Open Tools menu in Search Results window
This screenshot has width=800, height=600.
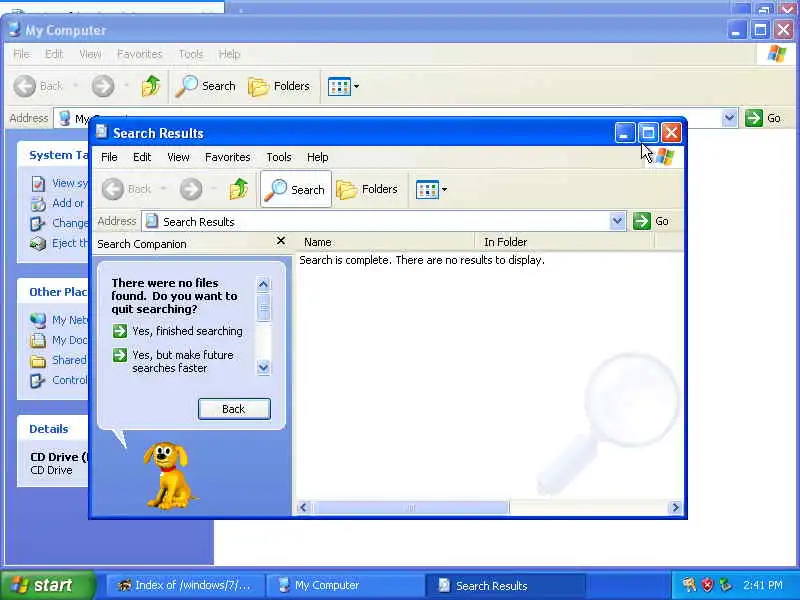point(279,157)
